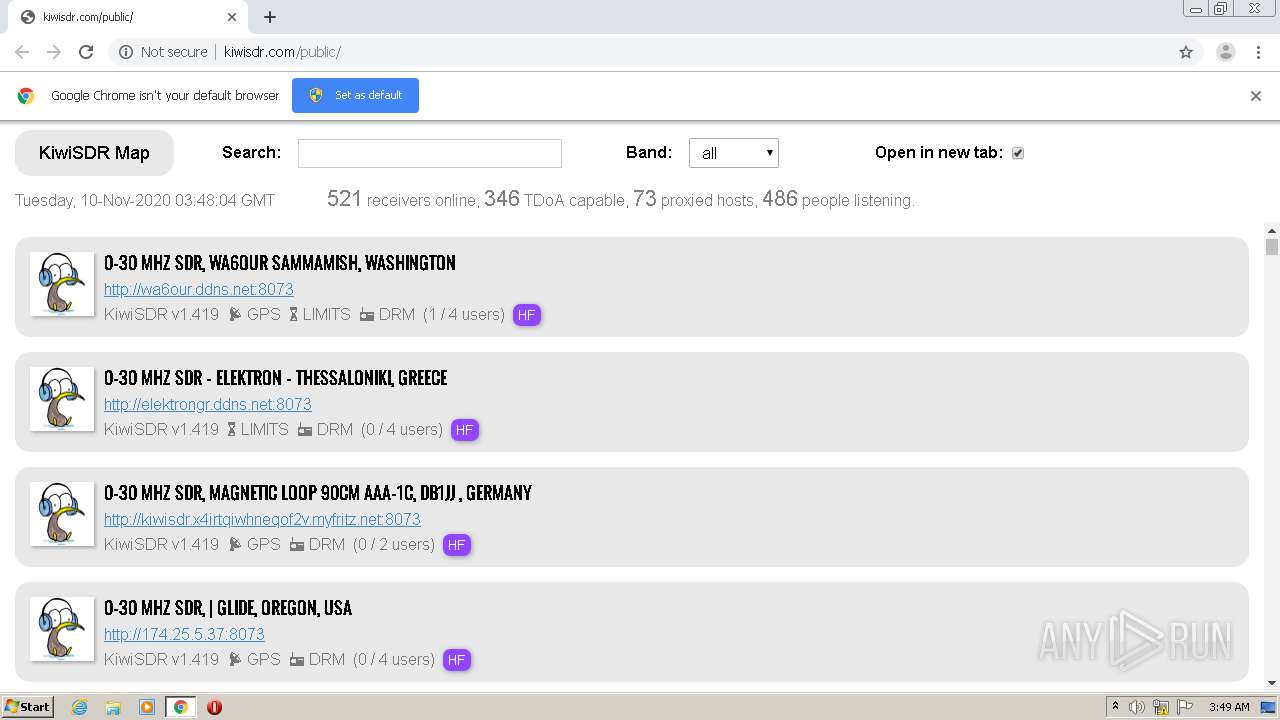
Task: Bookmark this page with the star icon
Action: click(1186, 52)
